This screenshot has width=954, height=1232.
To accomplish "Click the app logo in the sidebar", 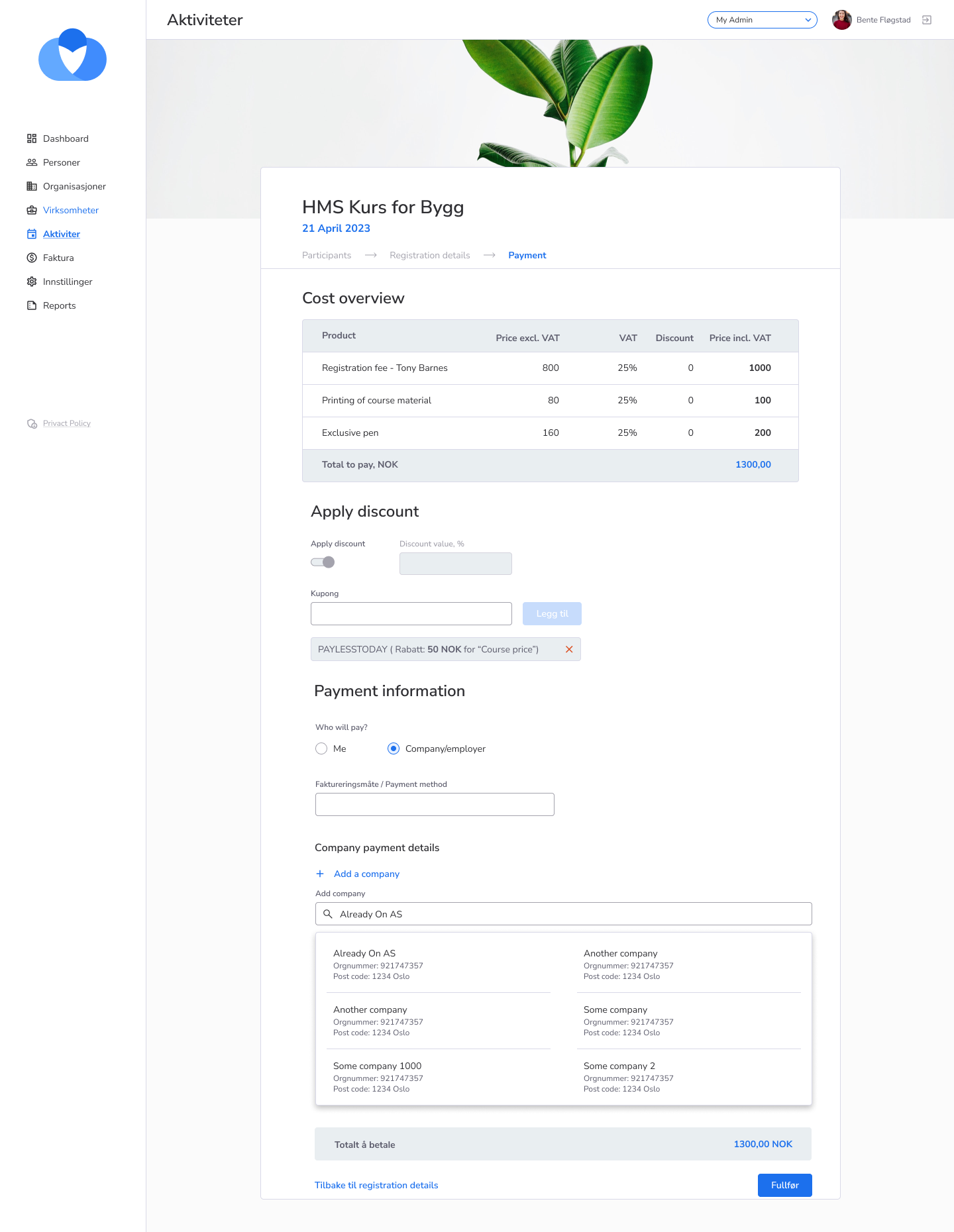I will (x=73, y=55).
